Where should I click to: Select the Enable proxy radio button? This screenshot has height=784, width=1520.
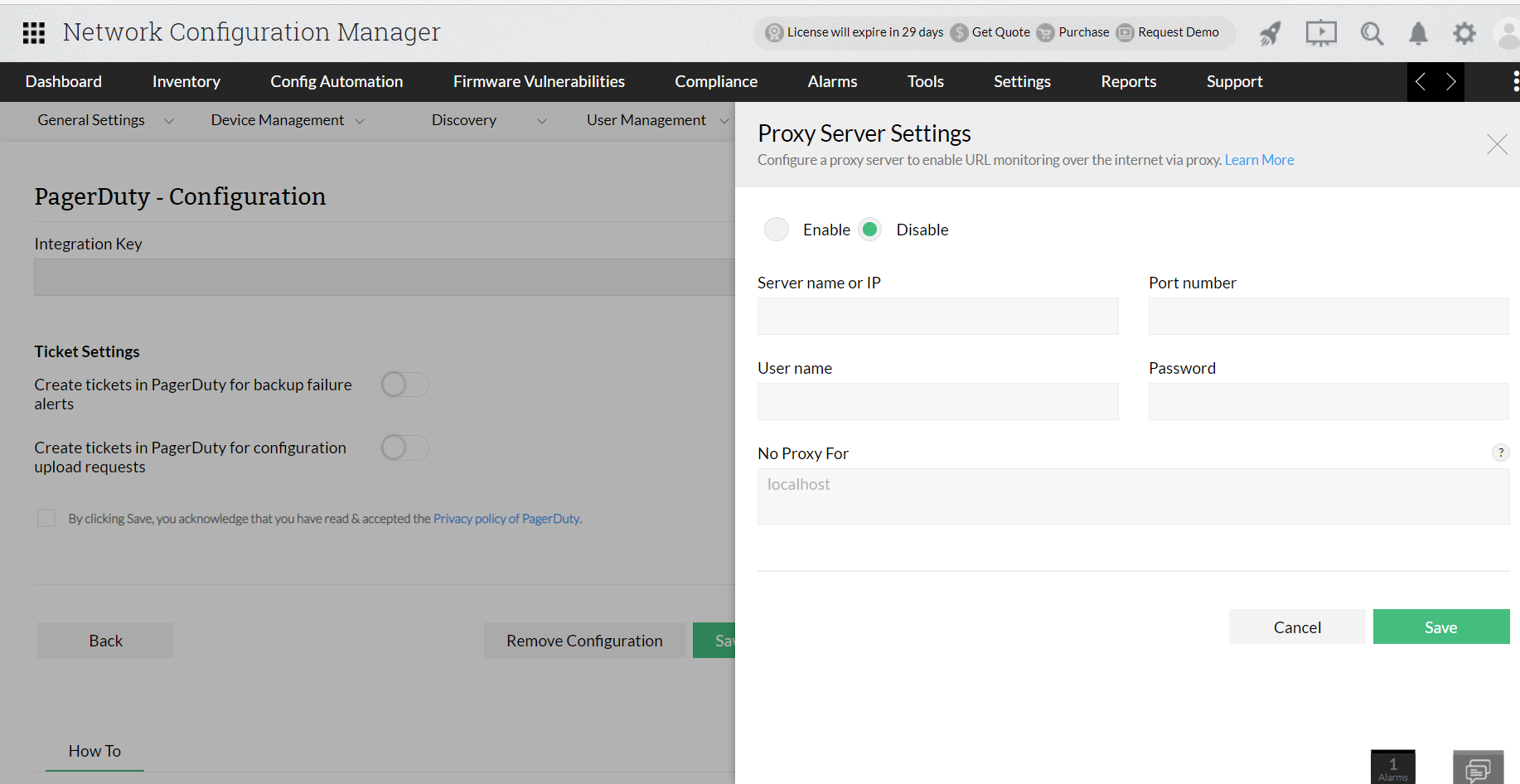777,230
